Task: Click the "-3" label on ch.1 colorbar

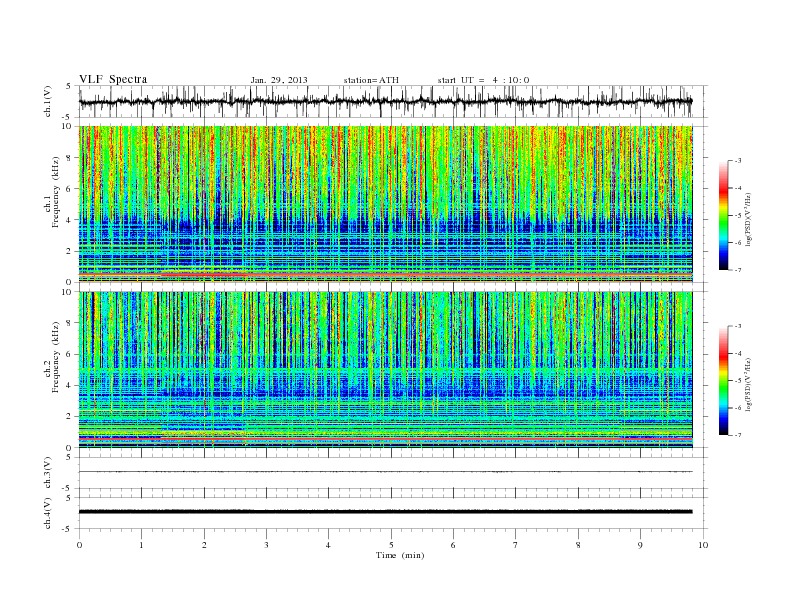Action: pos(738,161)
